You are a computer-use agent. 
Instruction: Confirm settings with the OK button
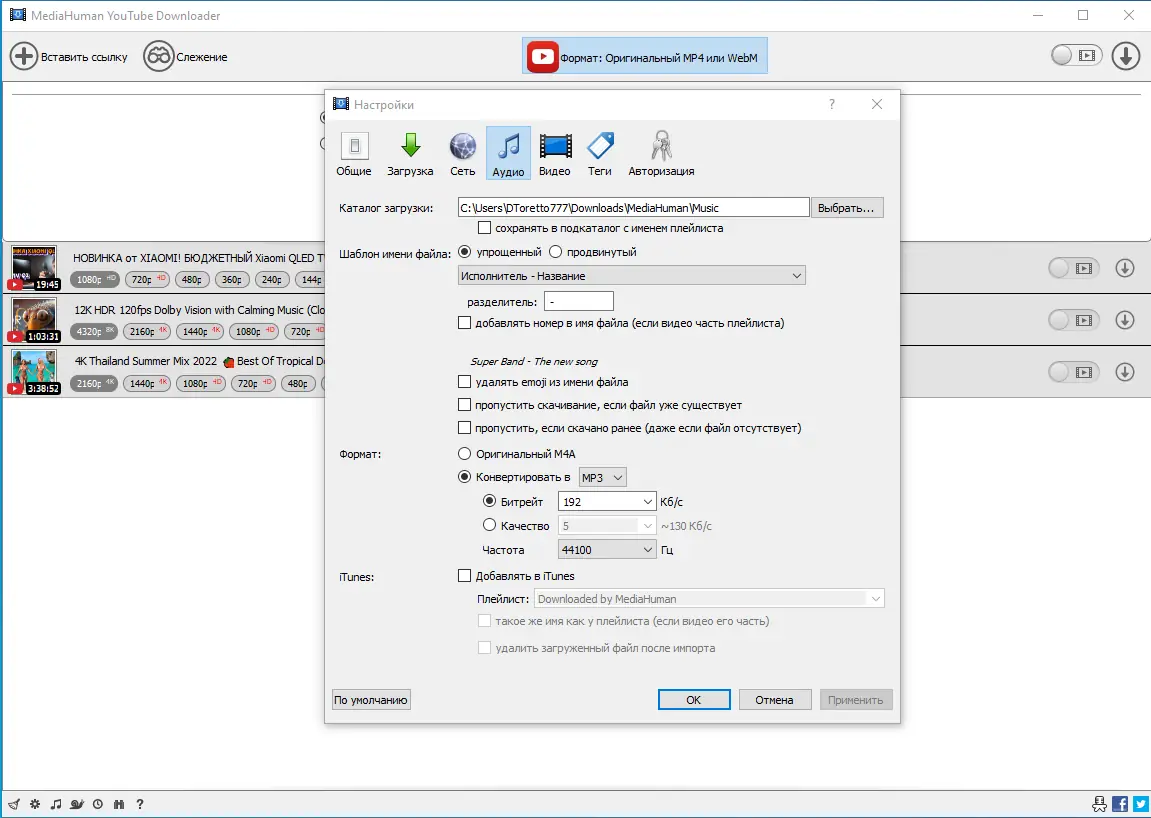[x=694, y=700]
